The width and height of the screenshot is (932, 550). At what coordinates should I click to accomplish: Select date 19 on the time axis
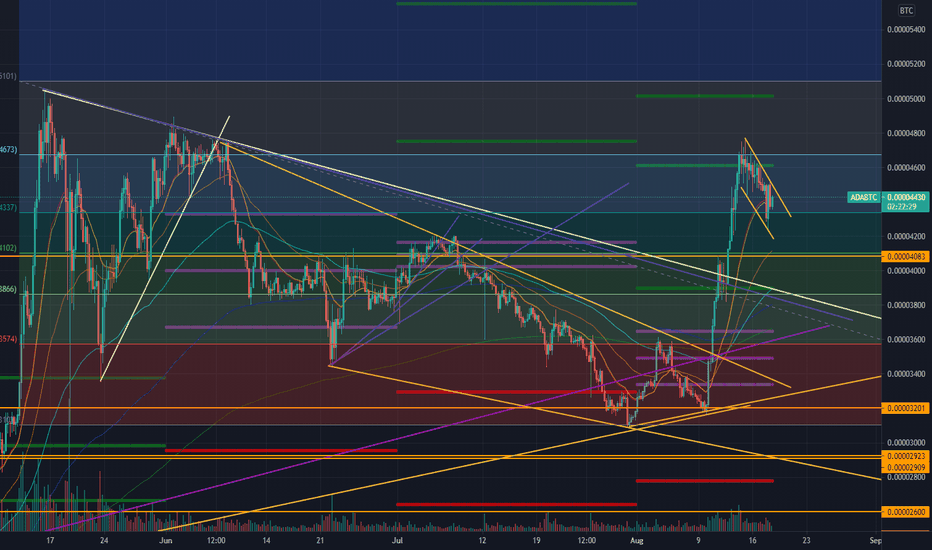(x=536, y=540)
